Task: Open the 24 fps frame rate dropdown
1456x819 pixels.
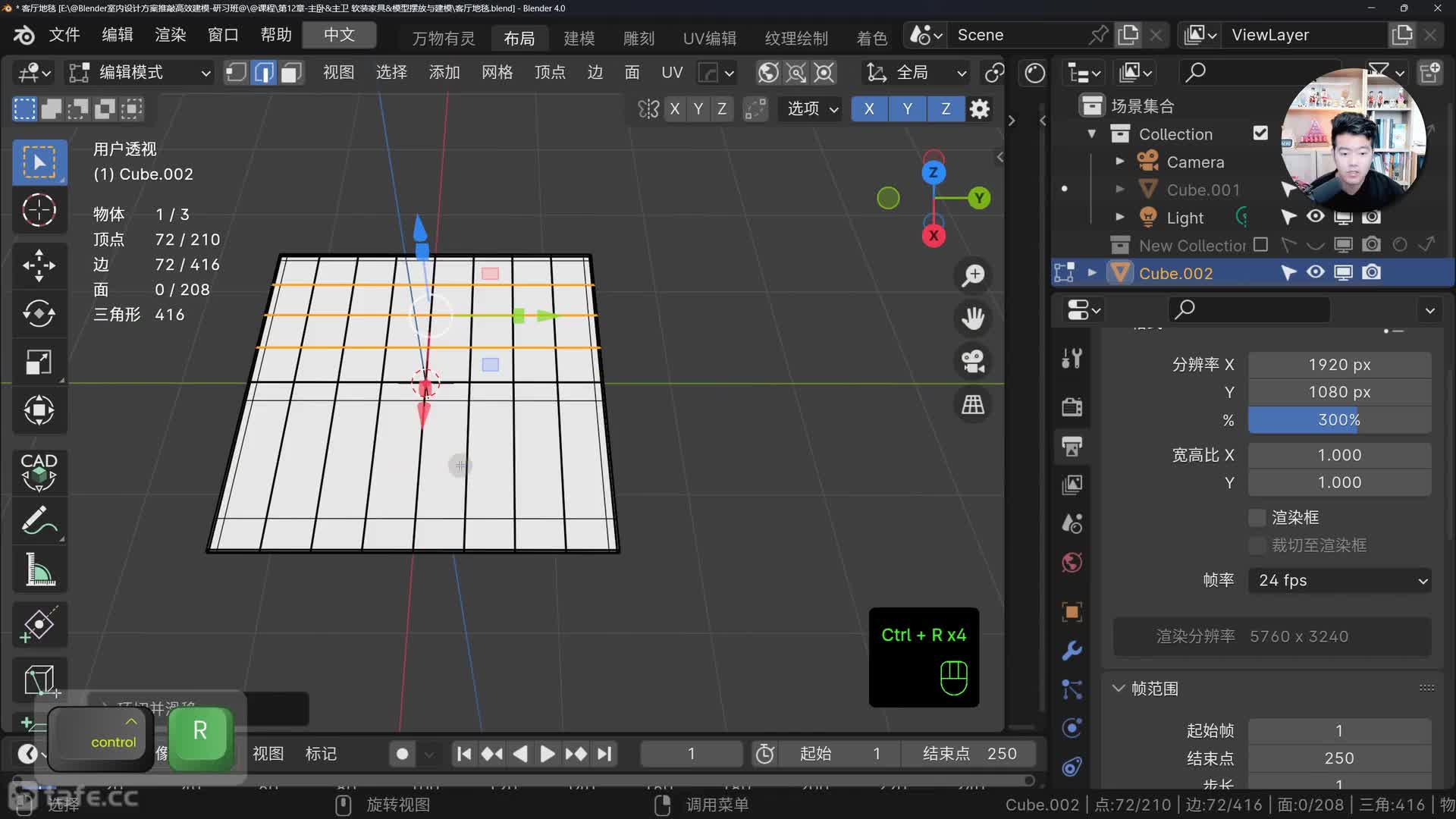Action: point(1339,580)
